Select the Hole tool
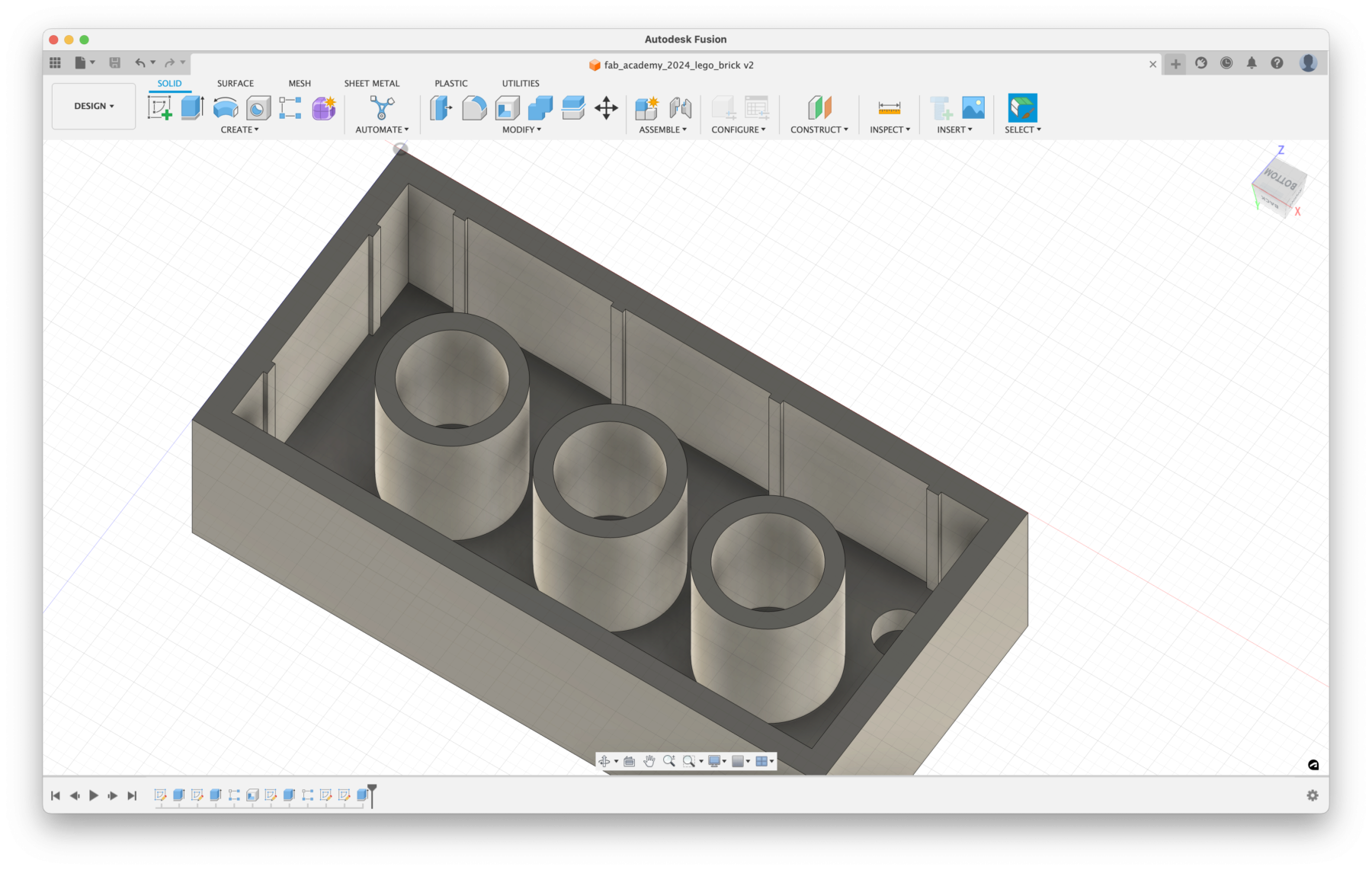 [258, 108]
